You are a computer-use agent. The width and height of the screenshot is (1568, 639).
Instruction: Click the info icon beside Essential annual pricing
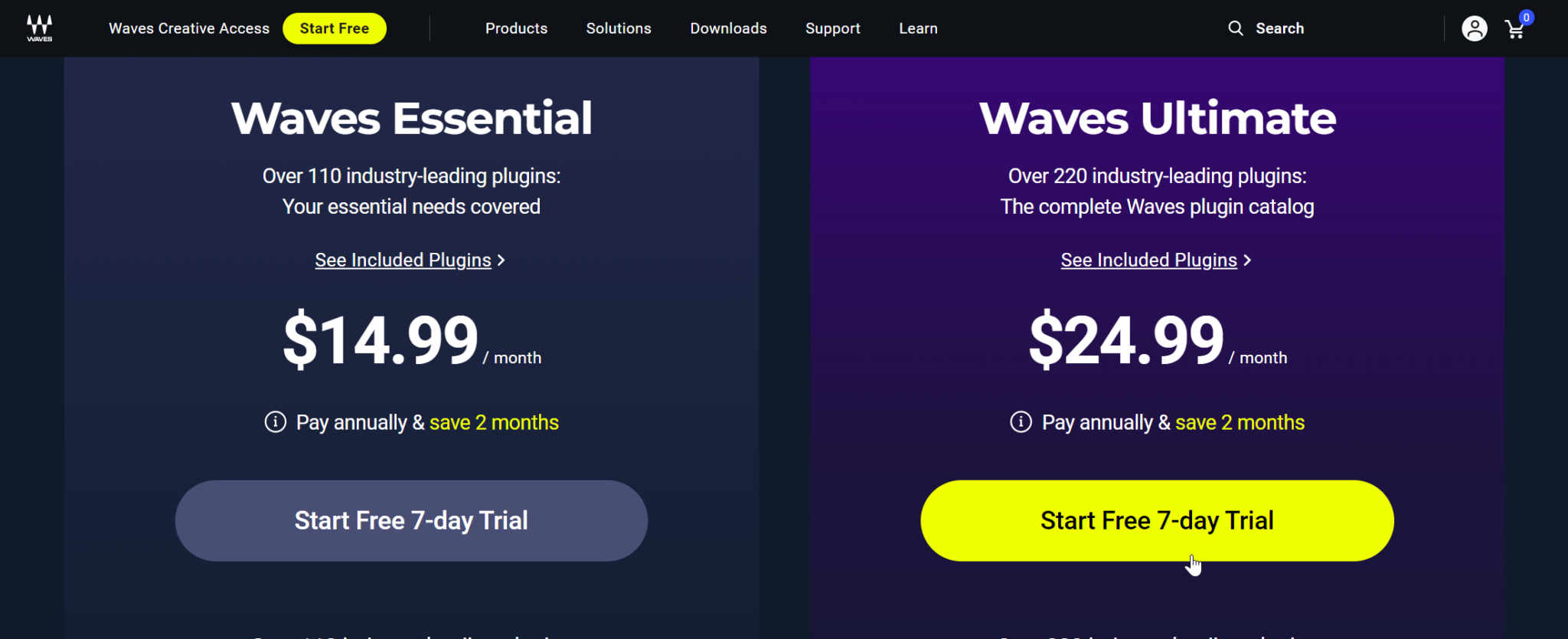click(274, 422)
